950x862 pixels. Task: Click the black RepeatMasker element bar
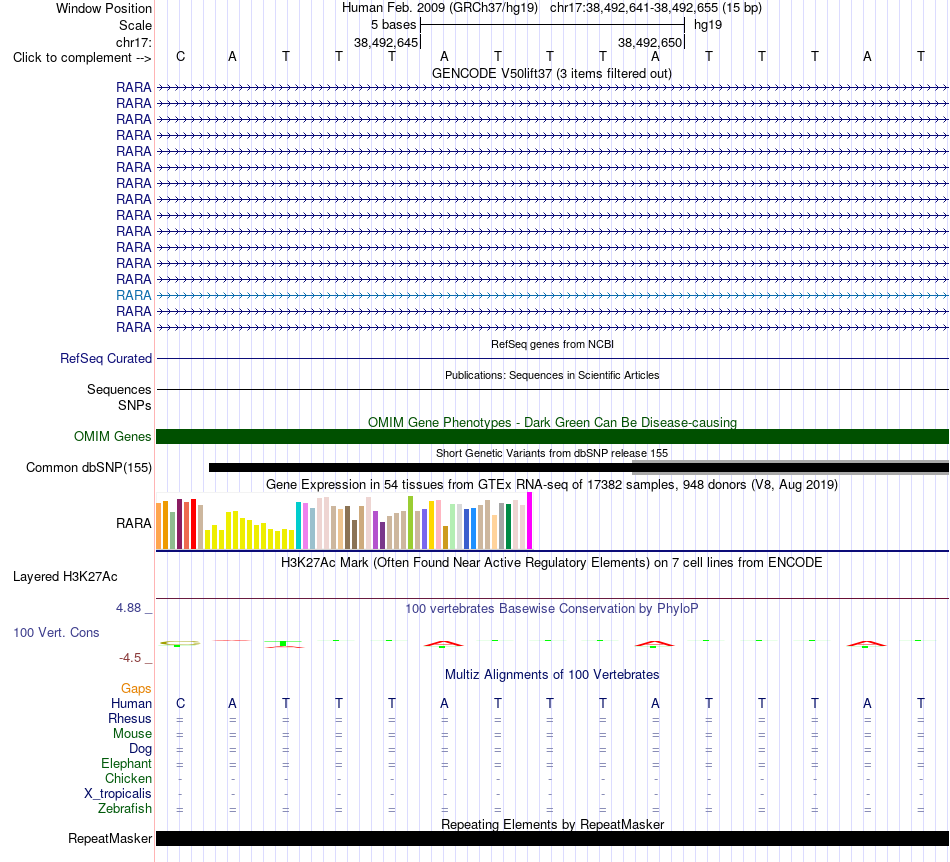(552, 838)
